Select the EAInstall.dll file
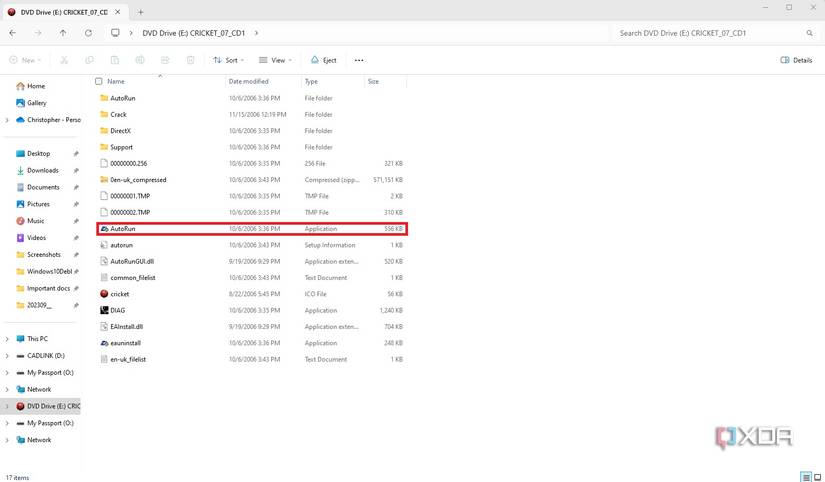 (x=252, y=327)
